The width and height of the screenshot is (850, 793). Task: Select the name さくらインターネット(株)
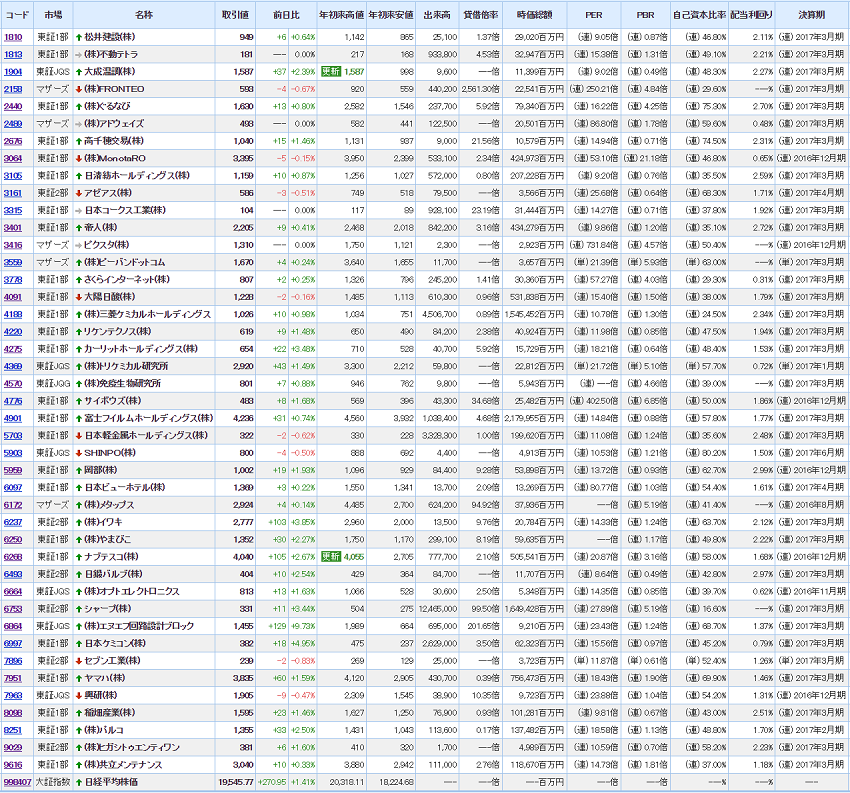coord(127,280)
